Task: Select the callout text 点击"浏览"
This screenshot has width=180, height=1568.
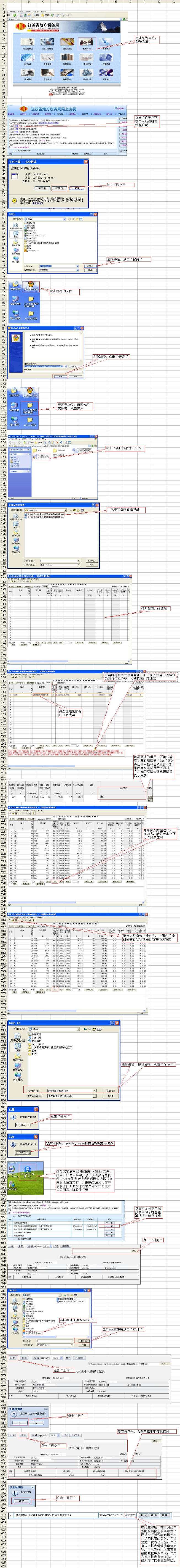Action: [153, 1240]
